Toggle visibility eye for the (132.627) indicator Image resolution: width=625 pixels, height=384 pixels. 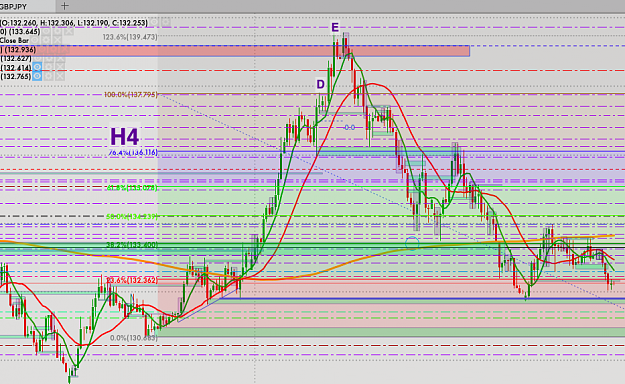pos(37,58)
